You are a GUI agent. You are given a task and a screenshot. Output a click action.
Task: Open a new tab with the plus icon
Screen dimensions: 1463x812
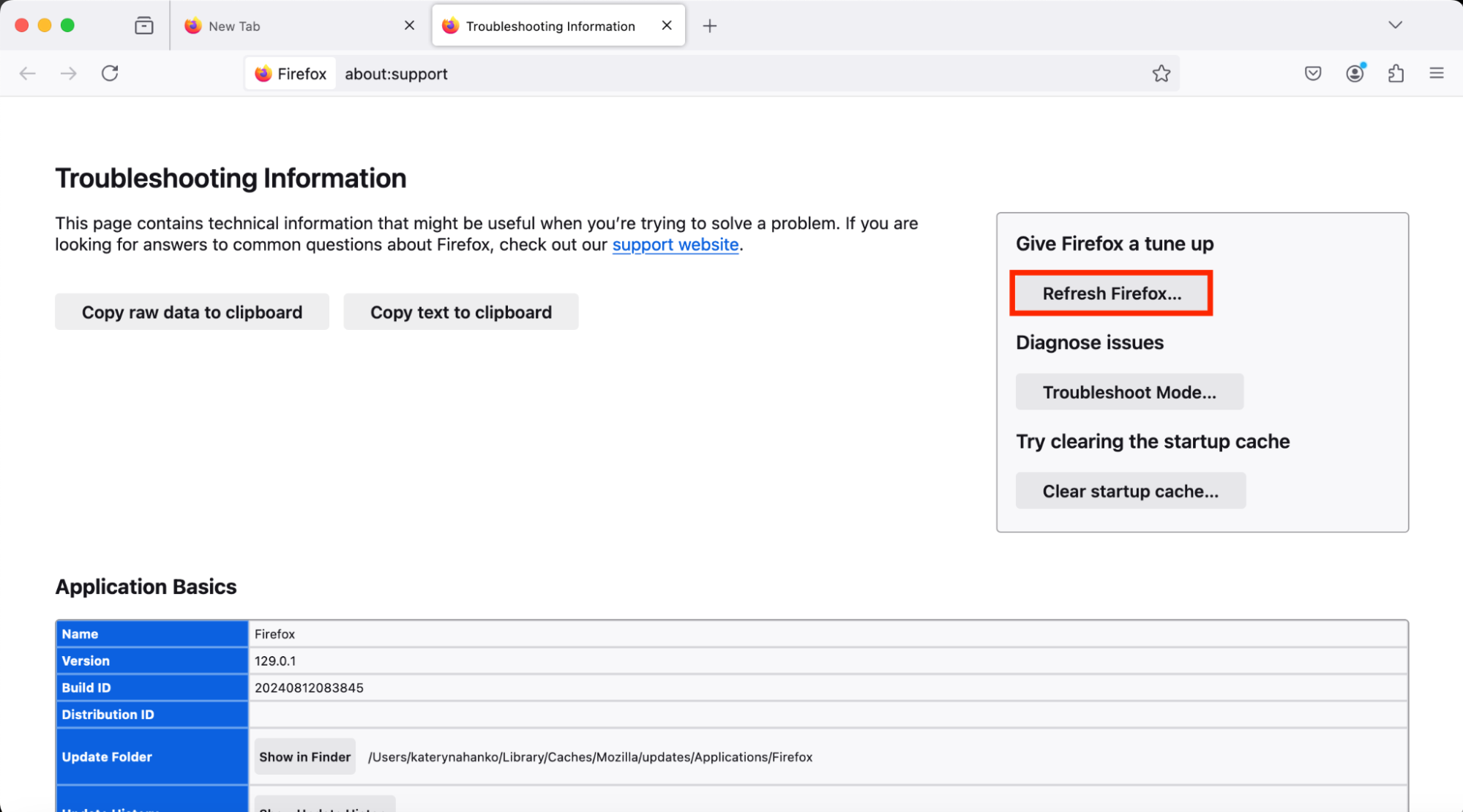710,26
